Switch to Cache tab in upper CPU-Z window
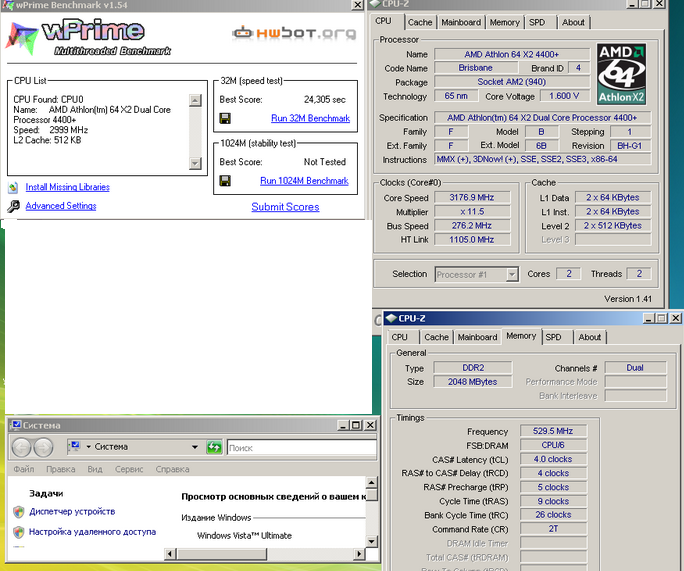684x571 pixels. (x=420, y=22)
